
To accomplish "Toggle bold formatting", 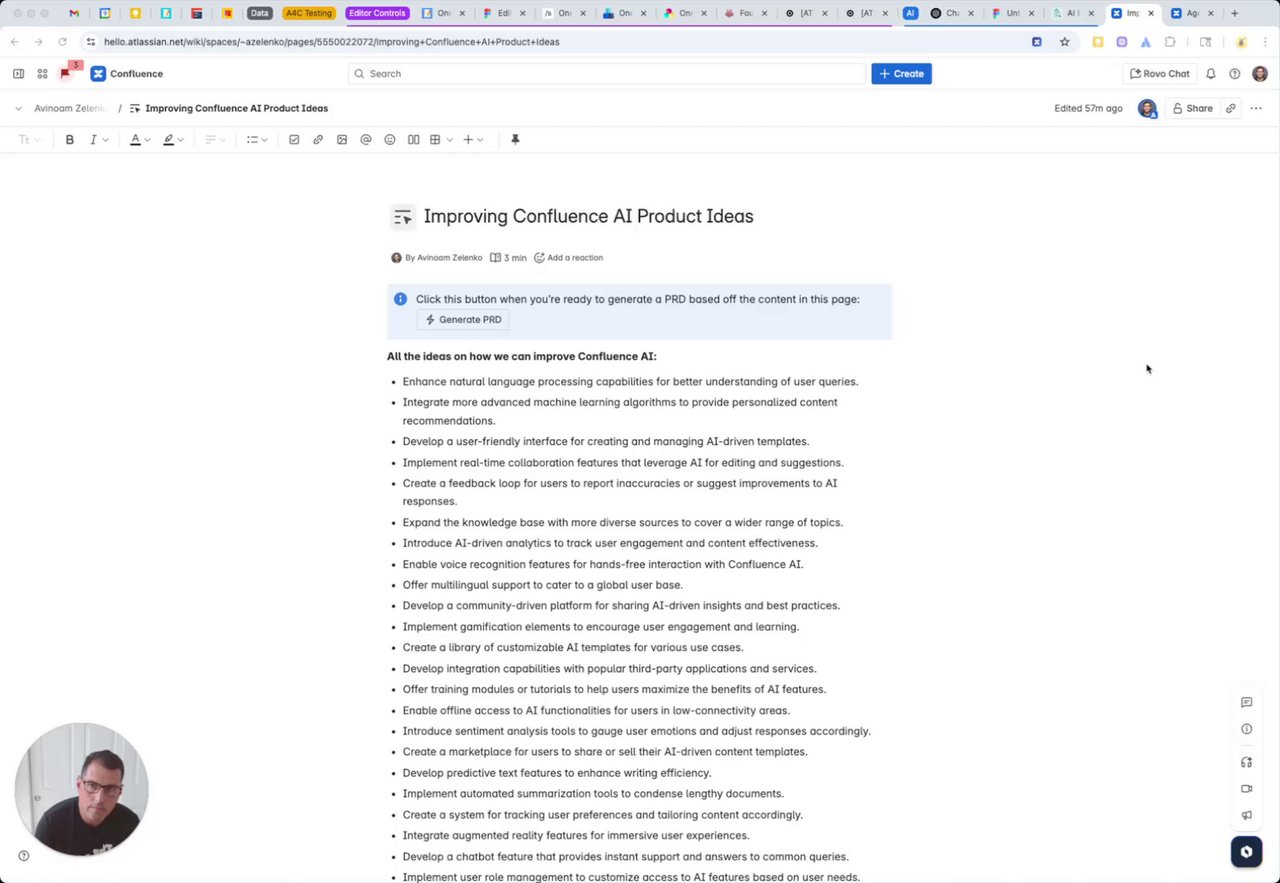I will (x=70, y=140).
